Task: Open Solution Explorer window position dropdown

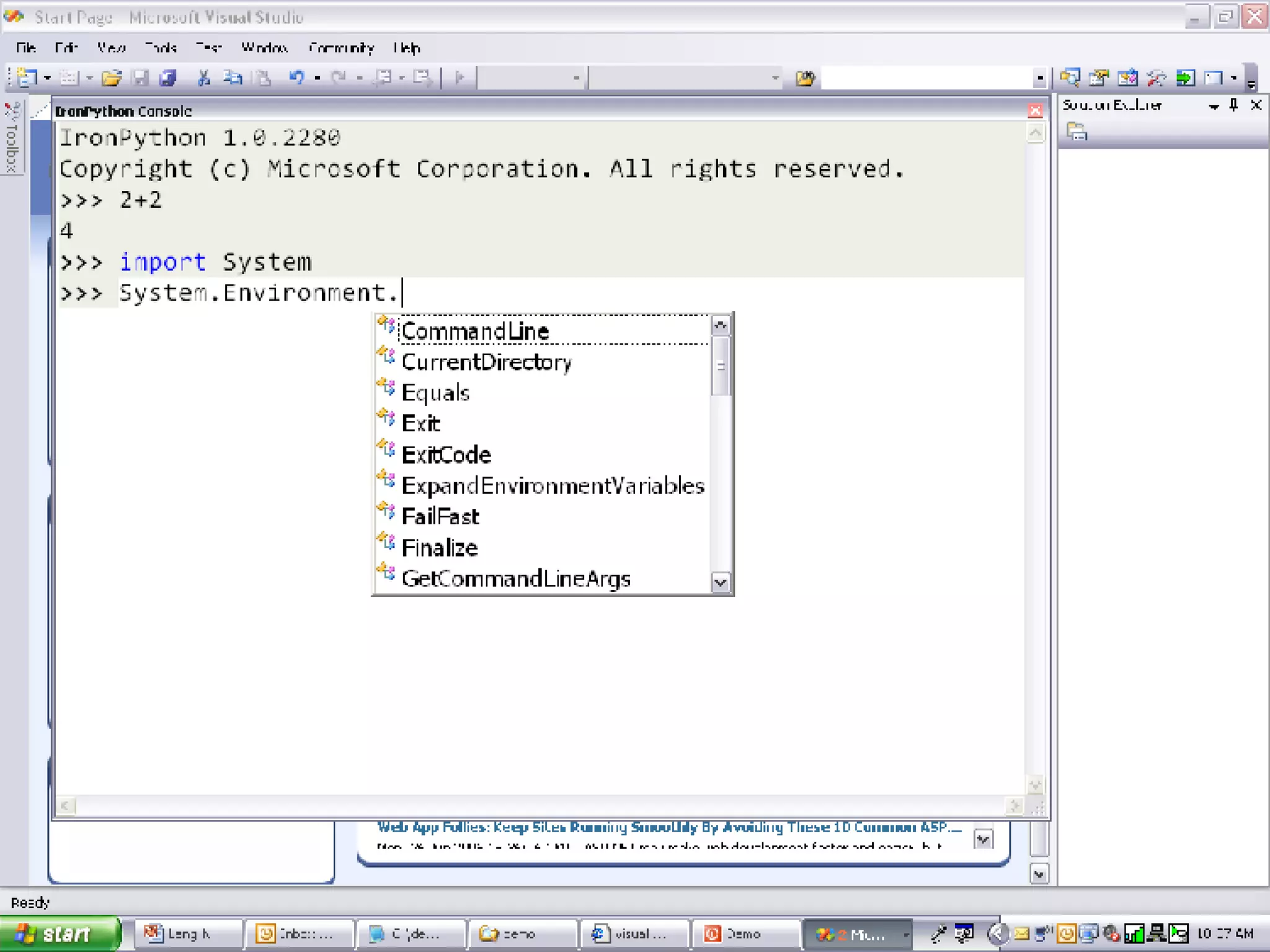Action: point(1214,106)
